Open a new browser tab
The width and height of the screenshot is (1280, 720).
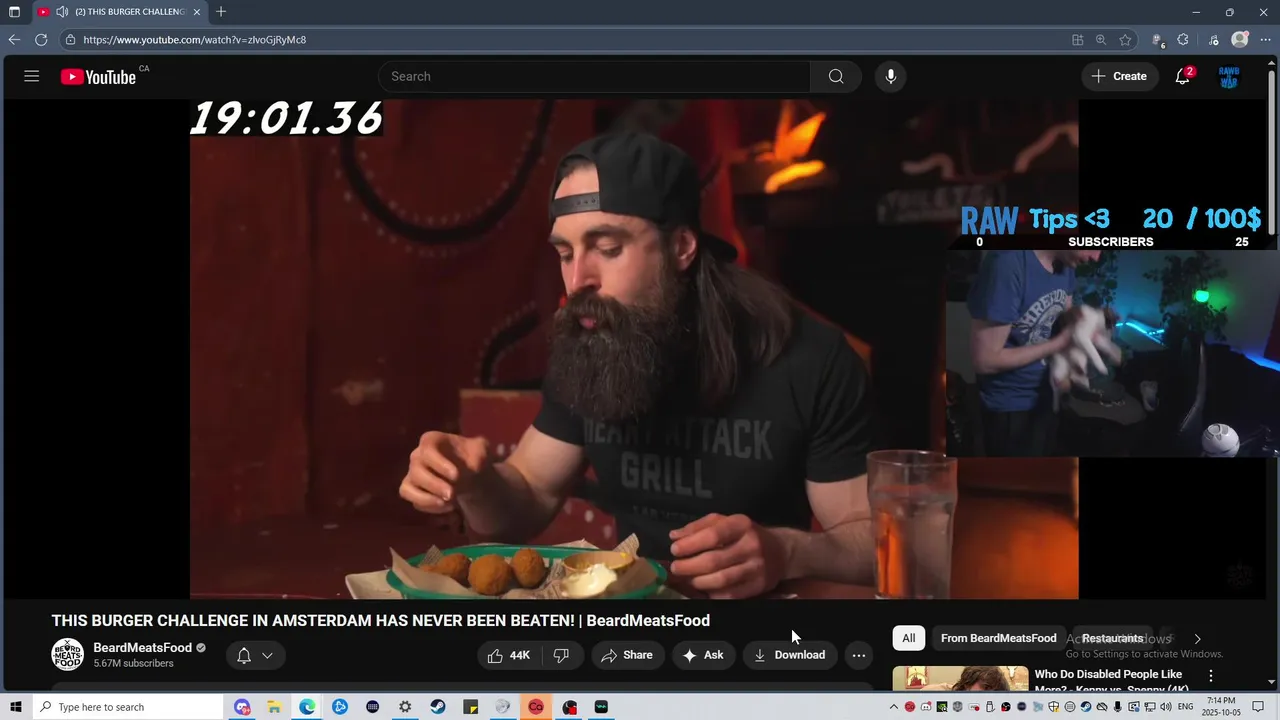(x=221, y=12)
